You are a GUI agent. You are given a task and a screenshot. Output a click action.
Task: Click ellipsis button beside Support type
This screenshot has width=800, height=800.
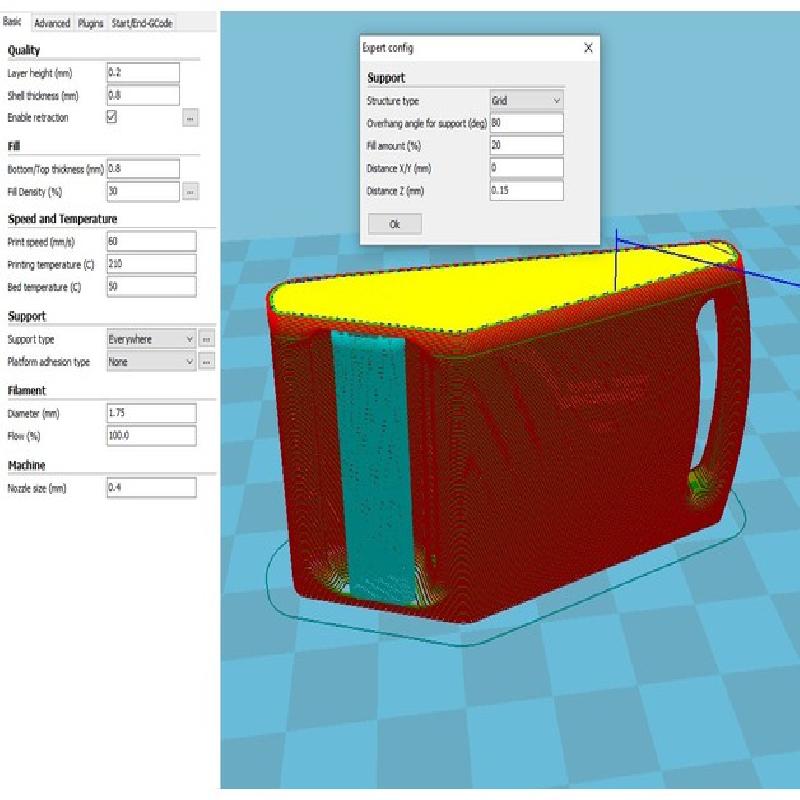coord(207,339)
